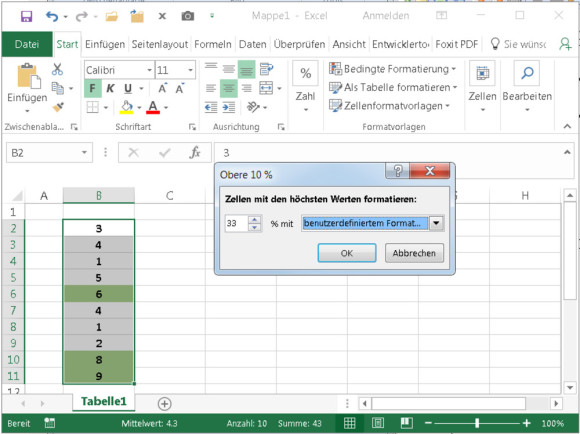Redo the last undone action

pos(81,16)
